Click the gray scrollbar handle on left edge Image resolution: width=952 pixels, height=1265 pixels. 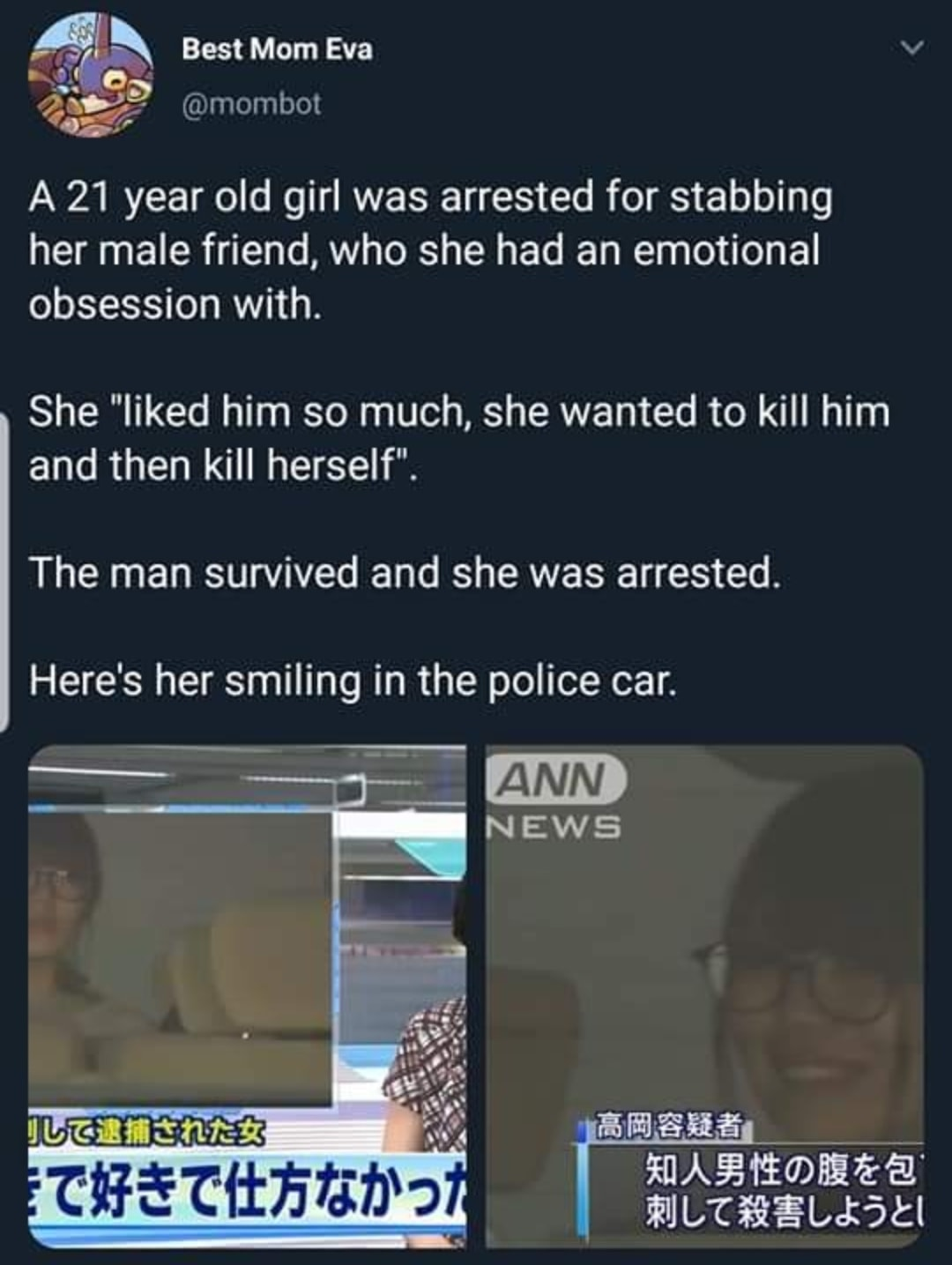[4, 573]
